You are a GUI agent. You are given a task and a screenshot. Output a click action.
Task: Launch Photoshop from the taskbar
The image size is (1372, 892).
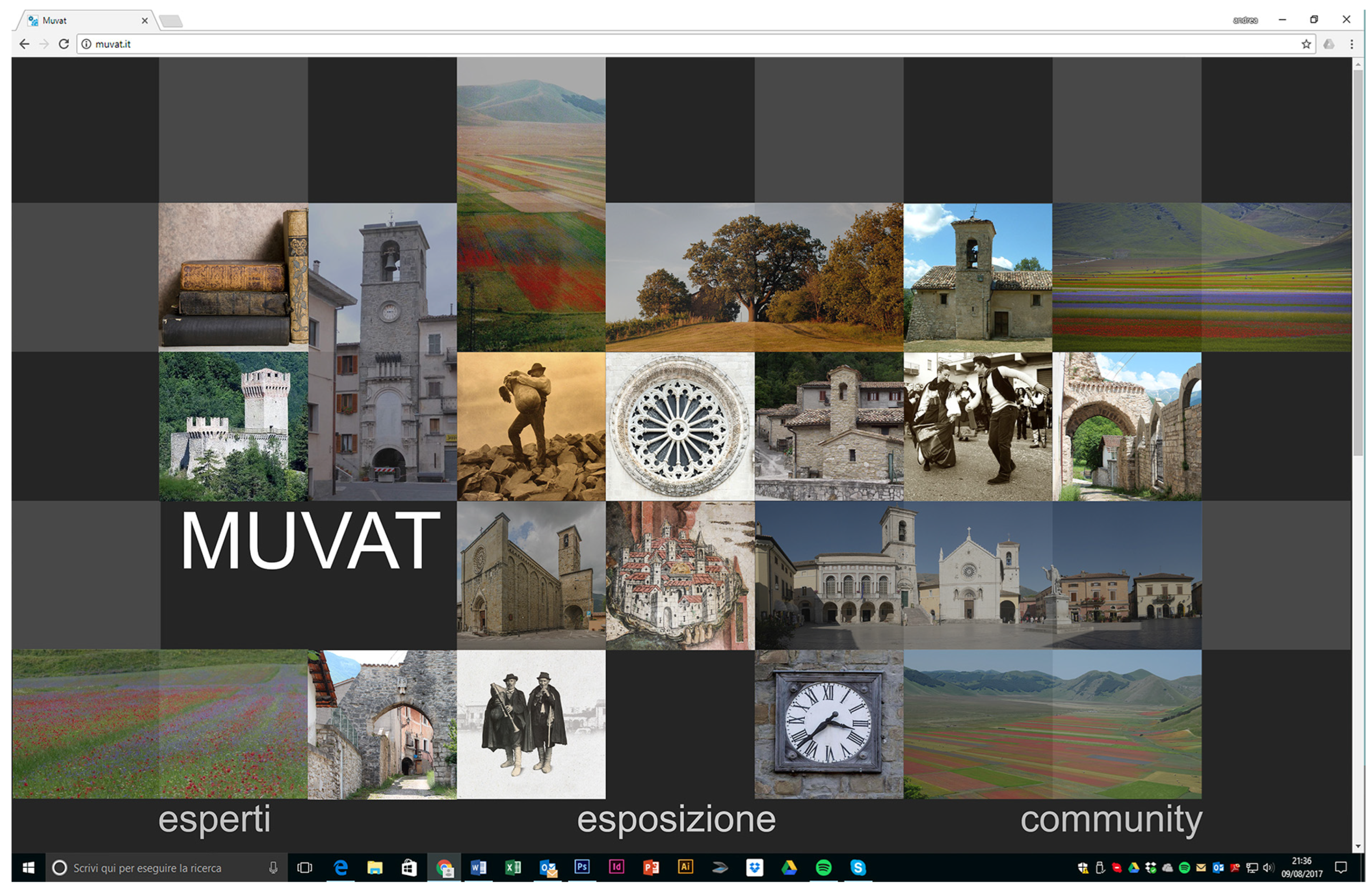tap(582, 867)
